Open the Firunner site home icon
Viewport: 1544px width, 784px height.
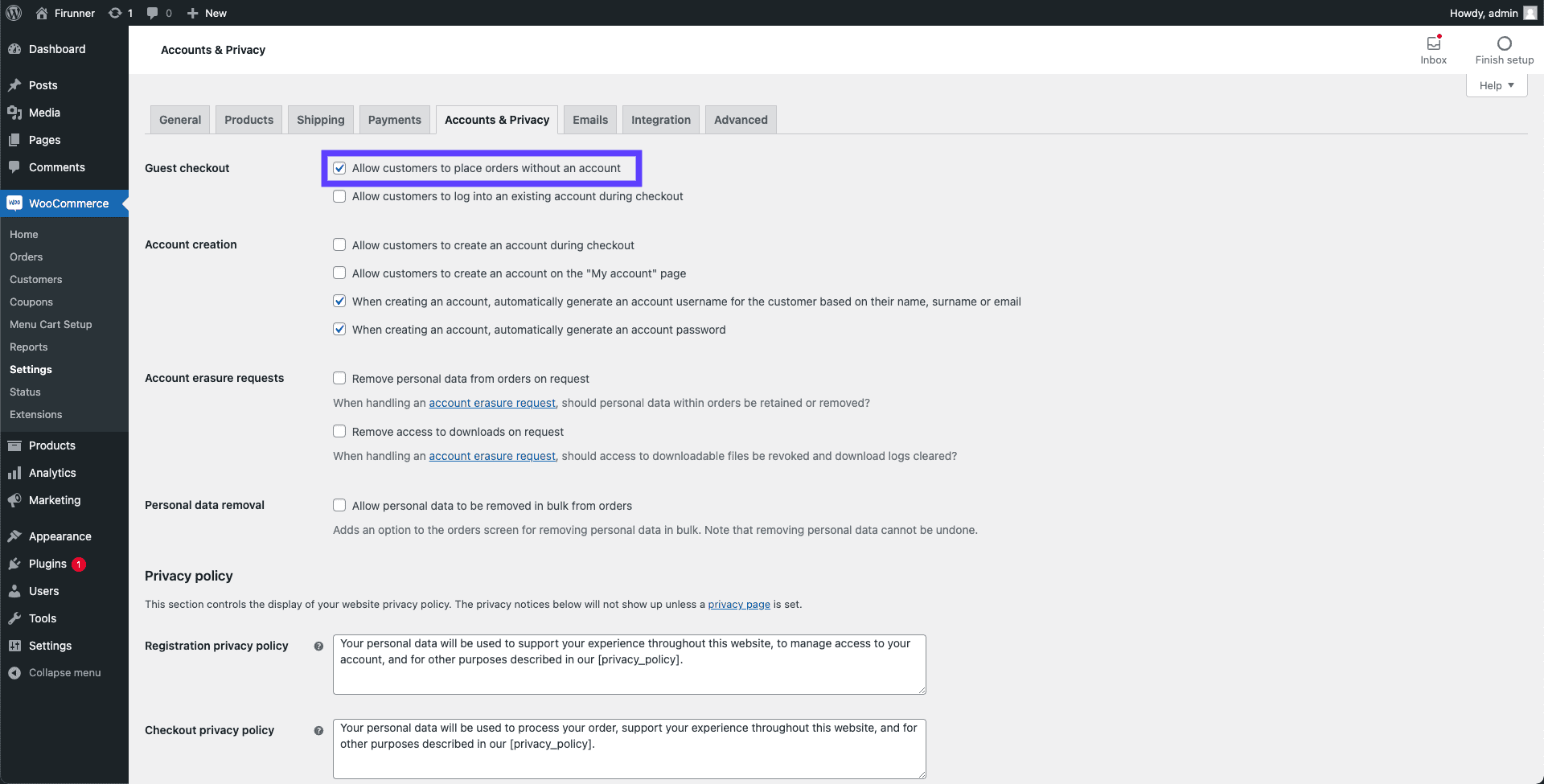click(x=42, y=13)
